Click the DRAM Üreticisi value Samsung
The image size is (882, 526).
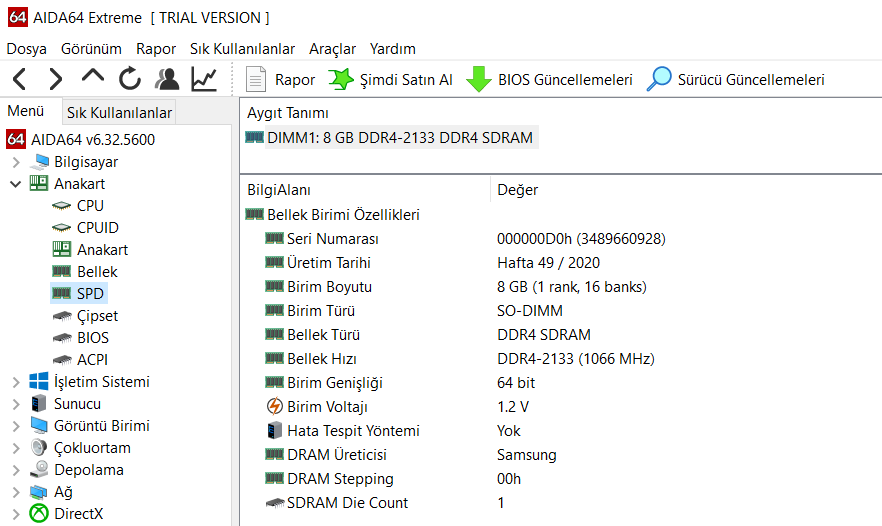(526, 455)
